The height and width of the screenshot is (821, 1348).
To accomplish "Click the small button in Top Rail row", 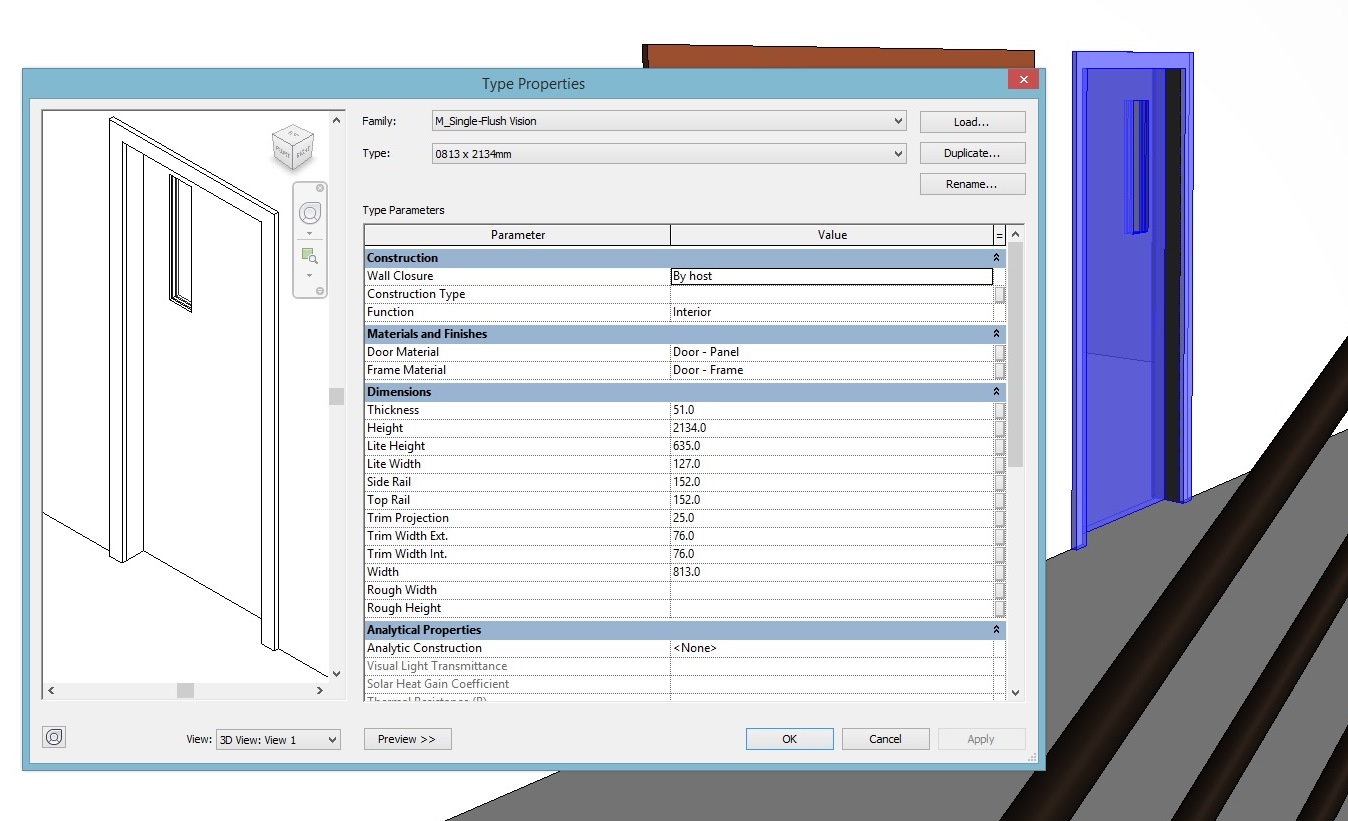I will [999, 500].
